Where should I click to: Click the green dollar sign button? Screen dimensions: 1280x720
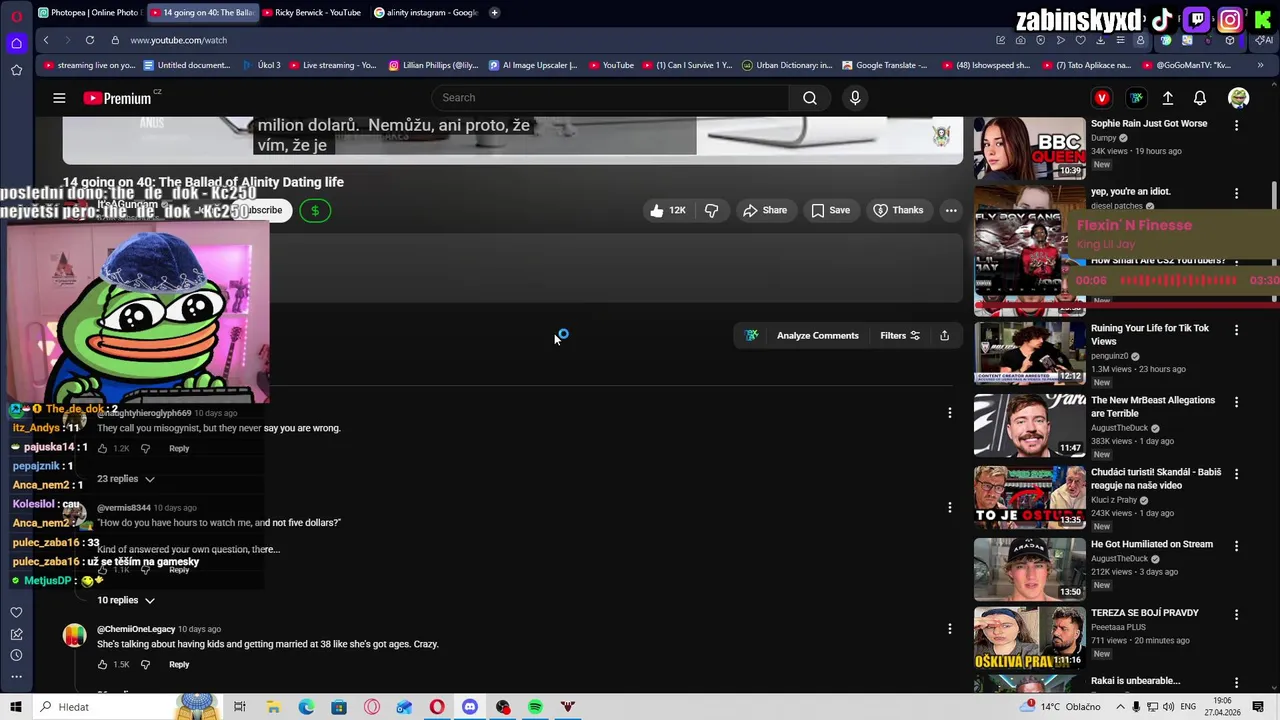pyautogui.click(x=315, y=210)
